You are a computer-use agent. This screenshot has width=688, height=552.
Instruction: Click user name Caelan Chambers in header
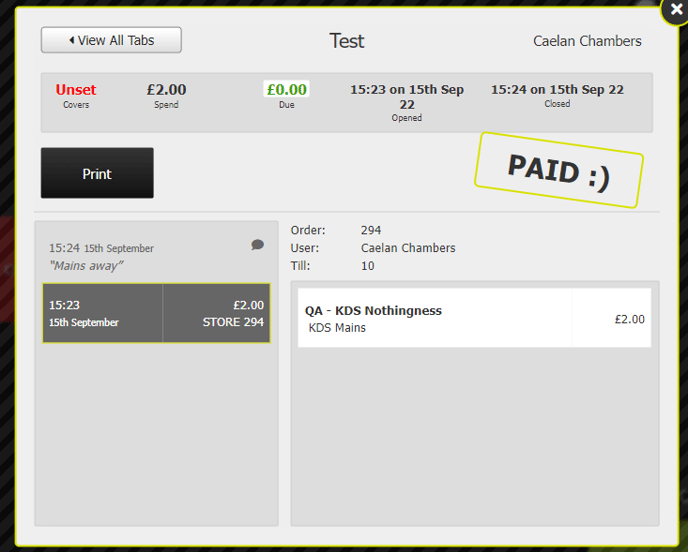[x=587, y=41]
